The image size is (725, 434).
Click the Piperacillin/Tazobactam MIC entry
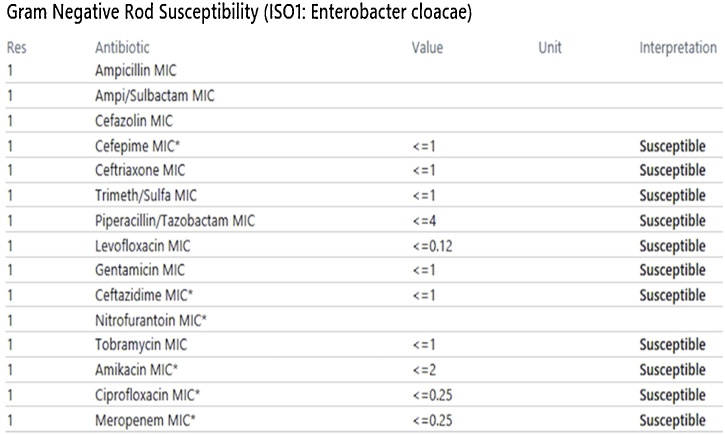click(175, 220)
